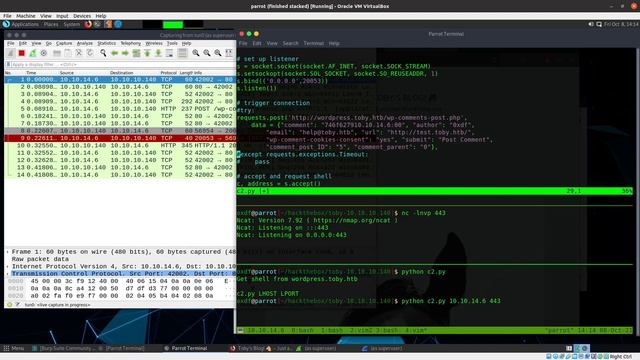The height and width of the screenshot is (360, 640).
Task: Open the VirtualBox Machine menu
Action: [x=26, y=16]
